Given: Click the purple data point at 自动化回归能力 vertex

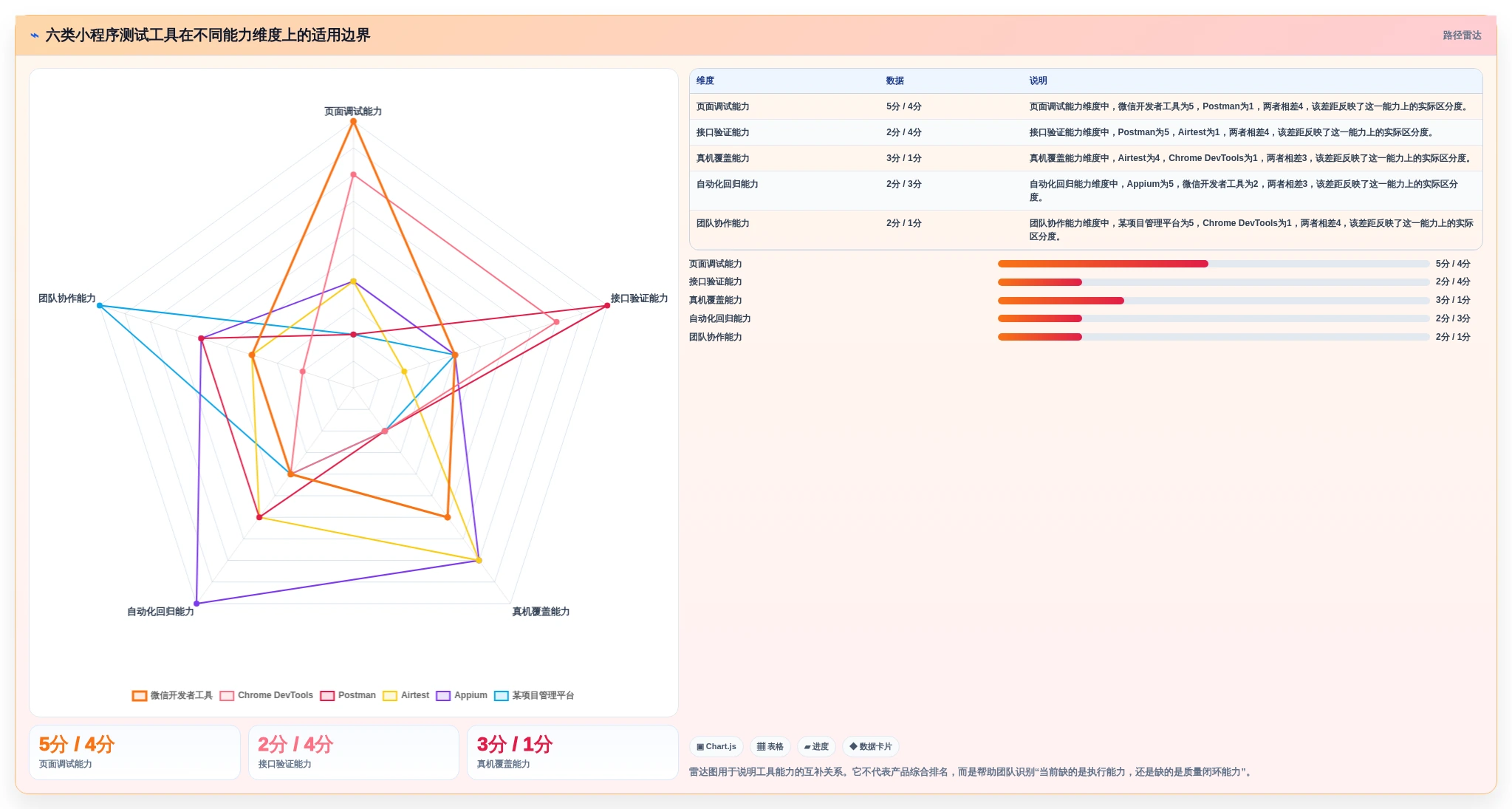Looking at the screenshot, I should (196, 604).
